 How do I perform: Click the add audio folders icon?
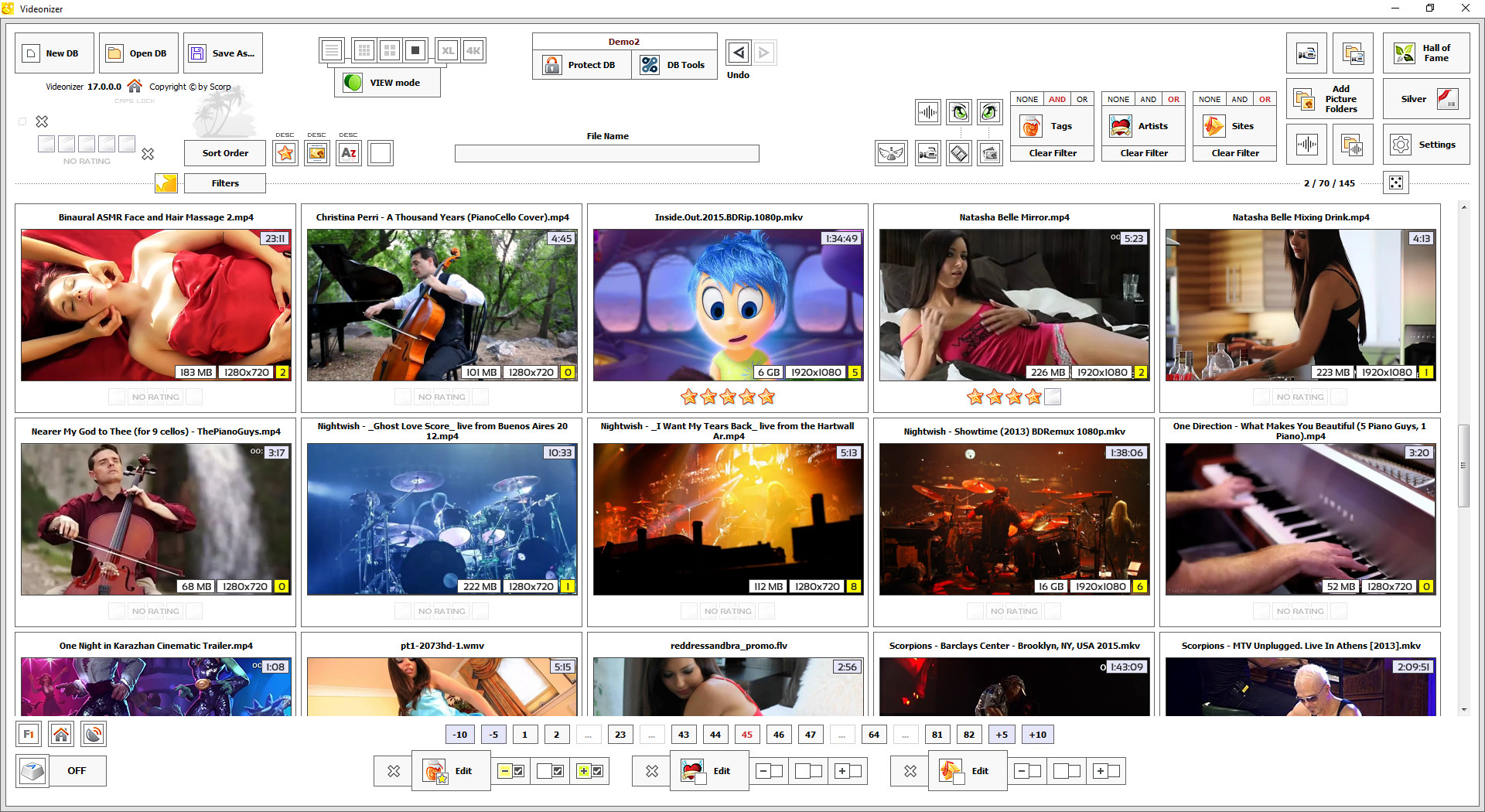(1353, 145)
